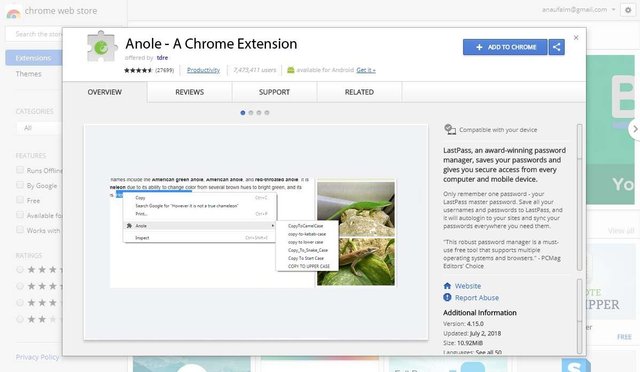Image resolution: width=640 pixels, height=372 pixels.
Task: Select the five-star ratings radio button
Action: (20, 270)
